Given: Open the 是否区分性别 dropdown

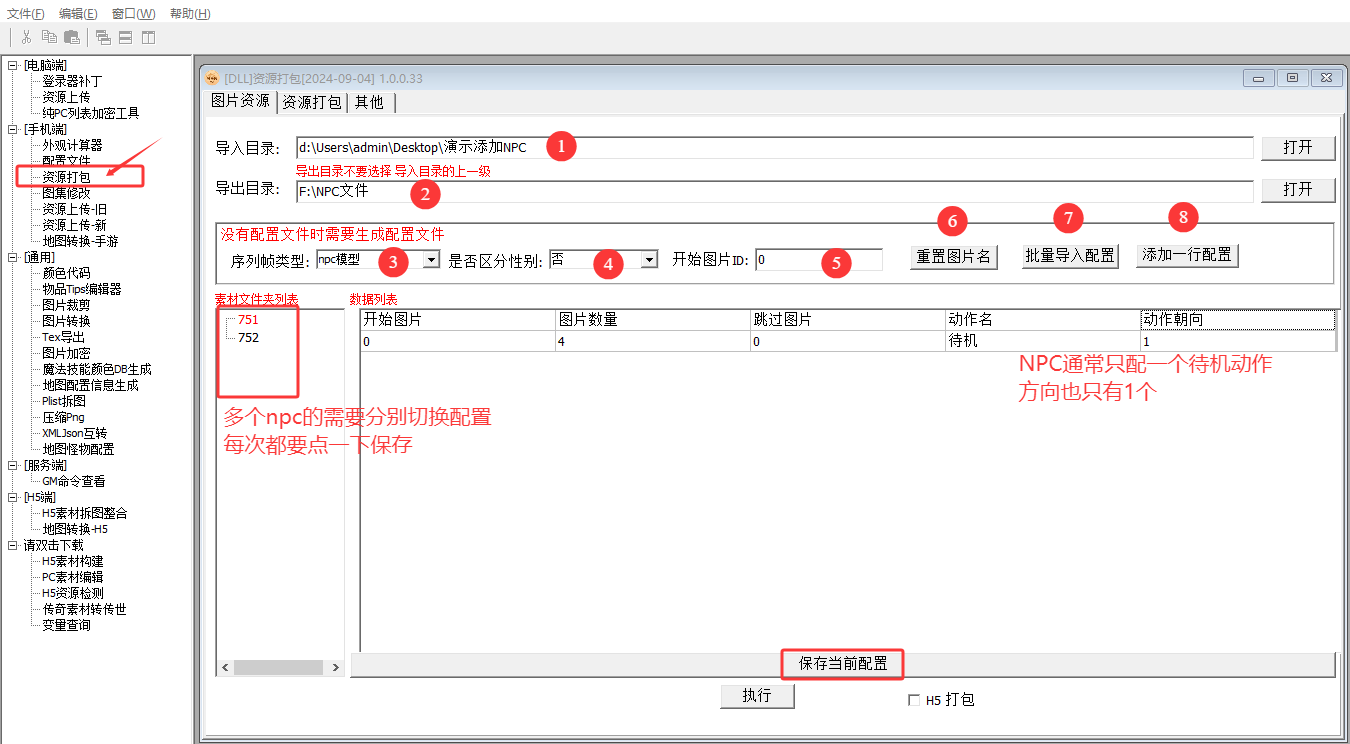Looking at the screenshot, I should click(x=649, y=260).
